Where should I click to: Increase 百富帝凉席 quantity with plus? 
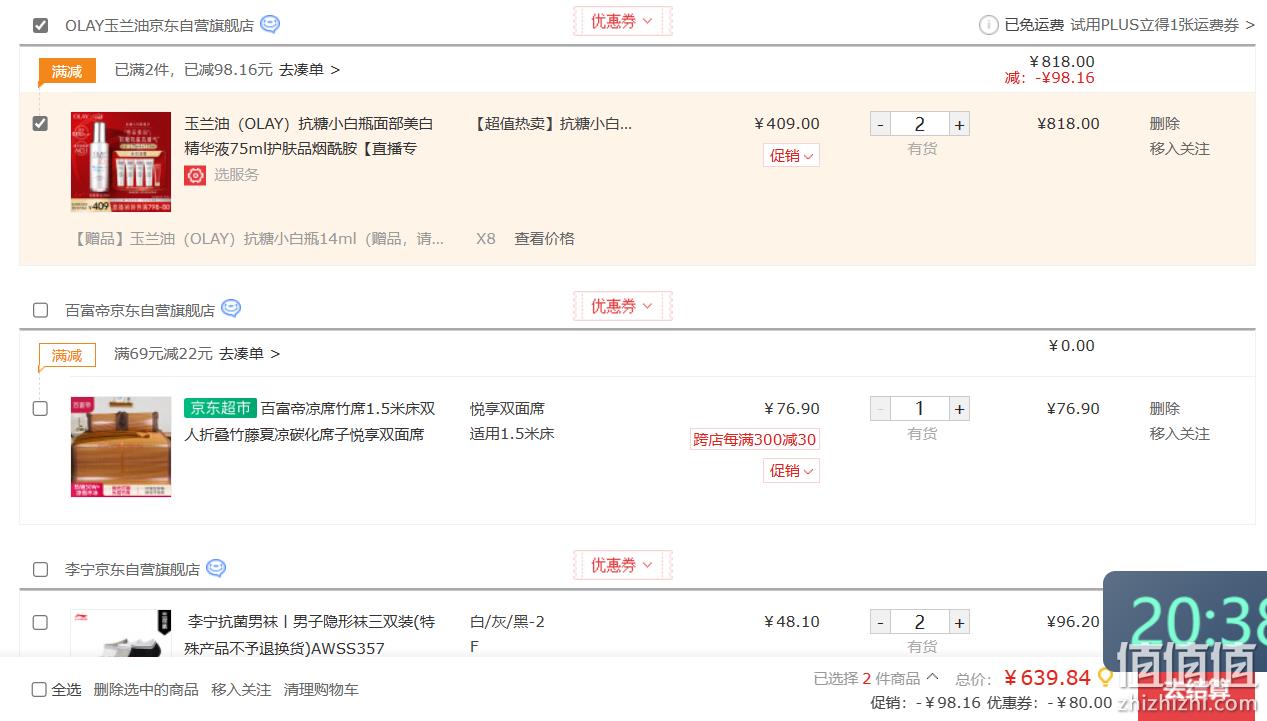point(959,409)
